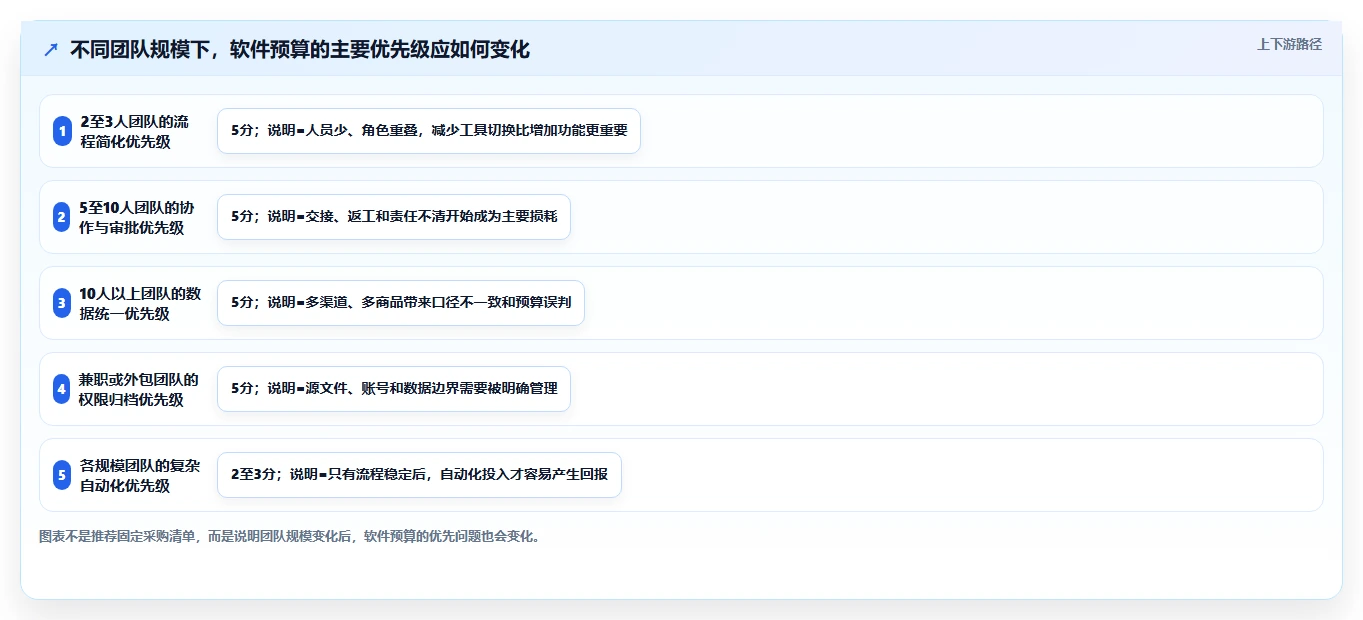Open the box about 交接、返工和责任不清
Screen dimensions: 1363x620
coord(394,217)
